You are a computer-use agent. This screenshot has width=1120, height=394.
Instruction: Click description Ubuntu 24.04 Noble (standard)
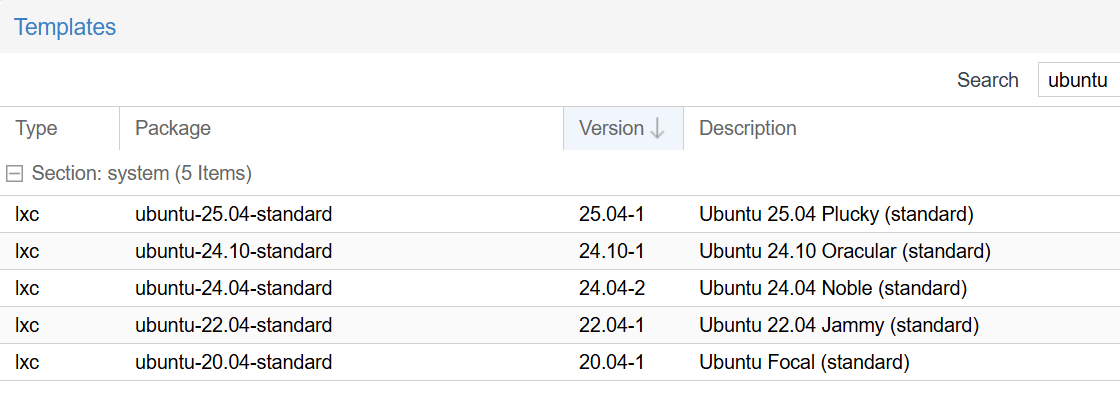coord(833,288)
